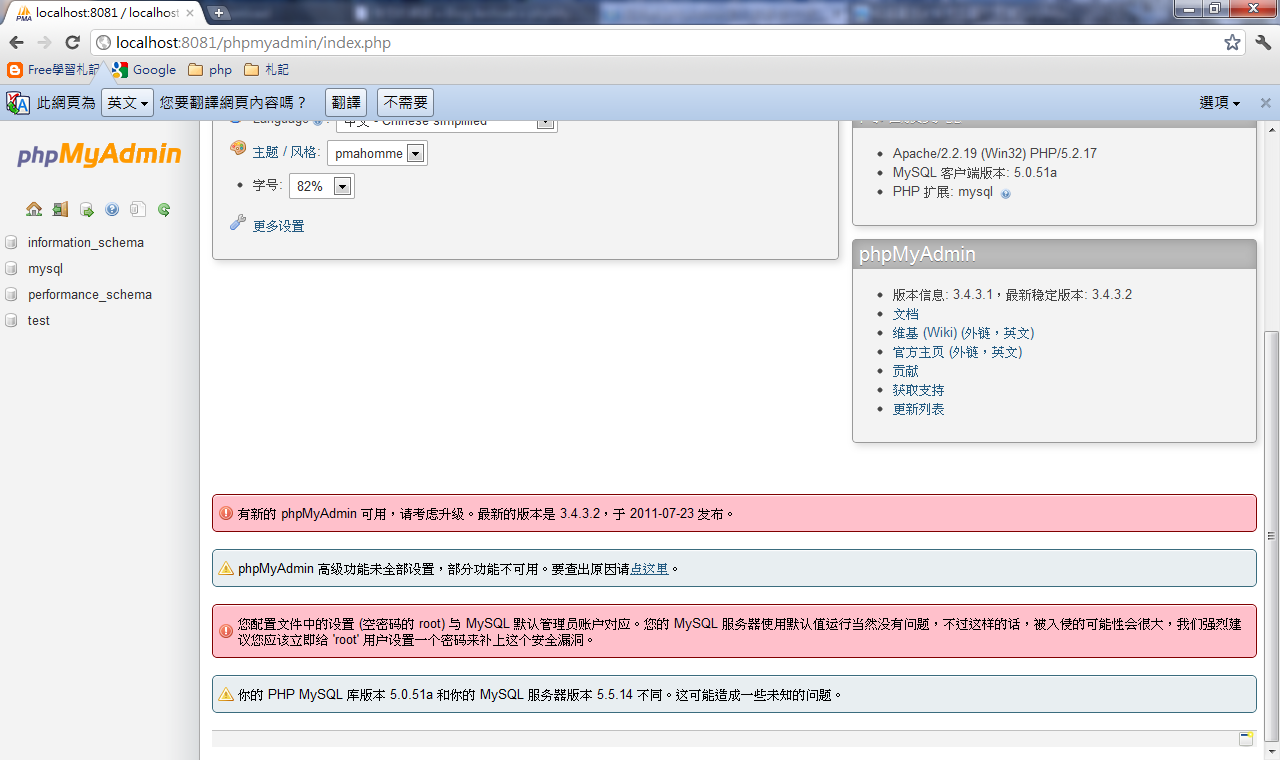
Task: Open the pmahomme theme dropdown
Action: pyautogui.click(x=377, y=154)
